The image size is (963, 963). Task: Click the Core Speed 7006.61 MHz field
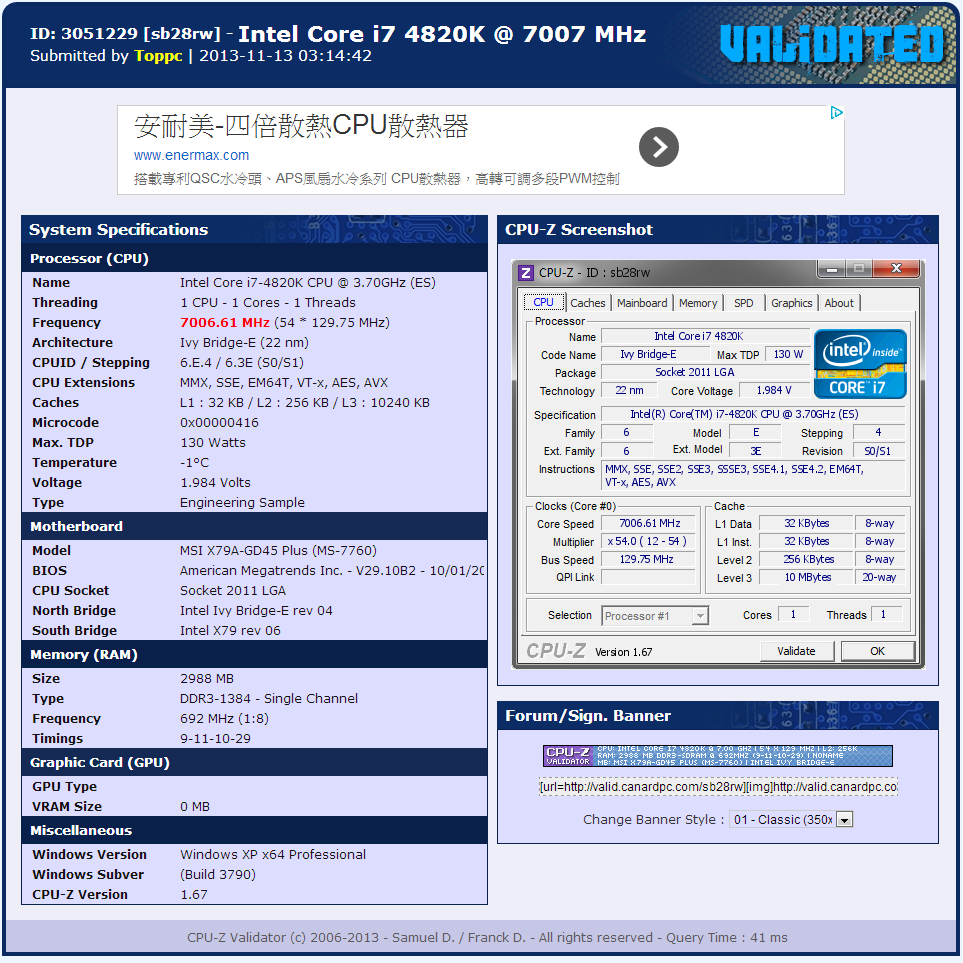[649, 523]
